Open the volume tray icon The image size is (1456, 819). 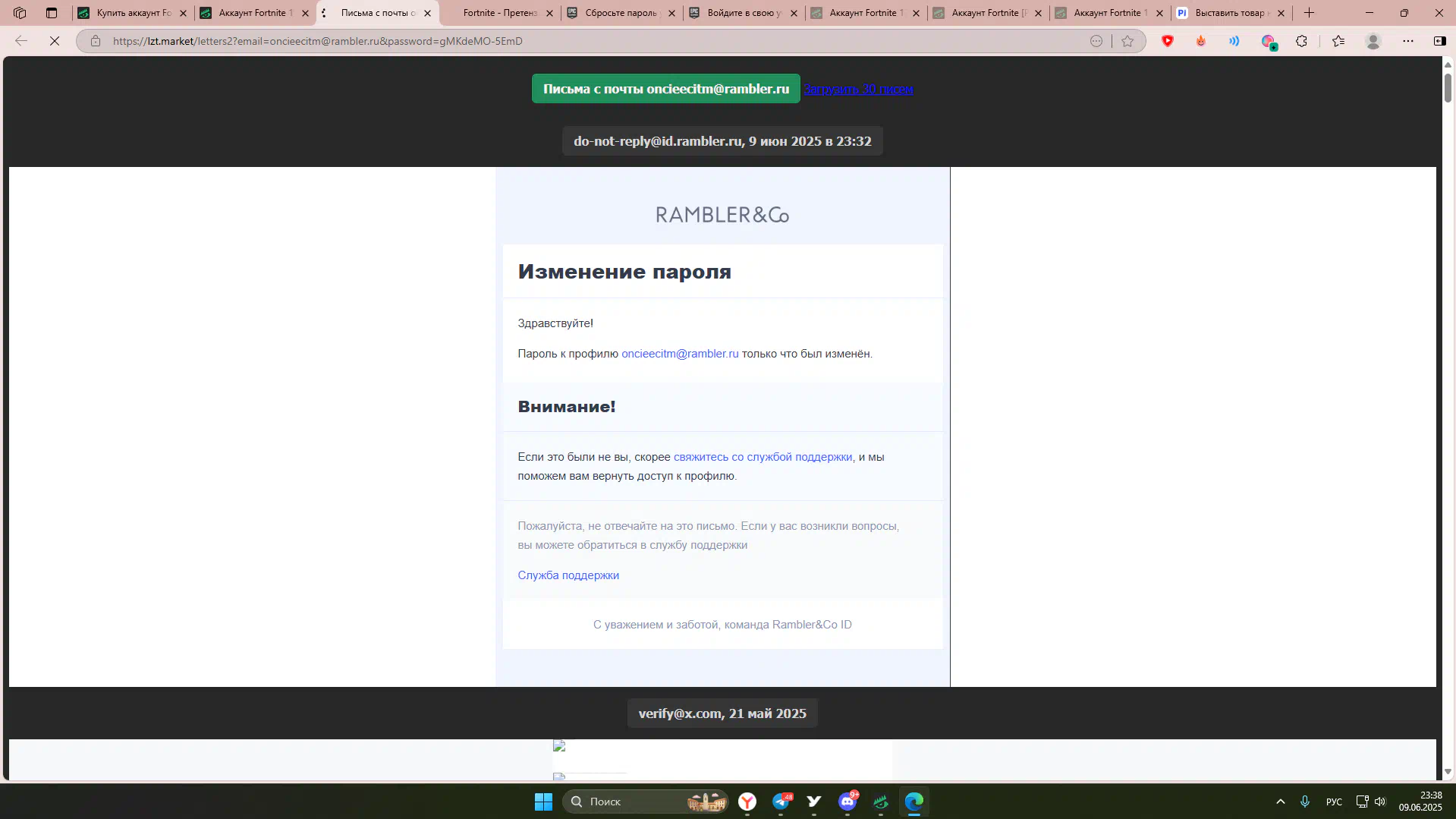click(1380, 802)
